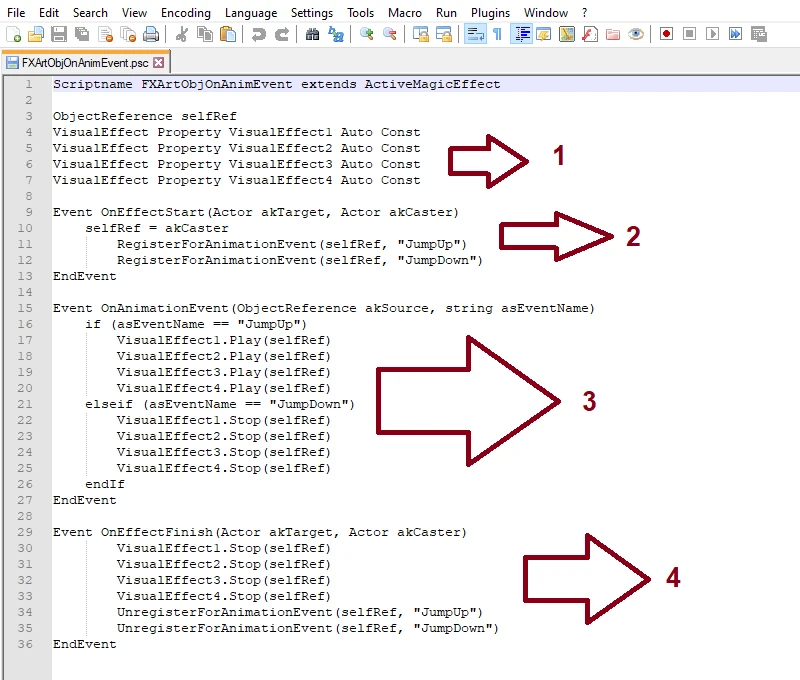
Task: Open the Edit menu
Action: pyautogui.click(x=49, y=13)
